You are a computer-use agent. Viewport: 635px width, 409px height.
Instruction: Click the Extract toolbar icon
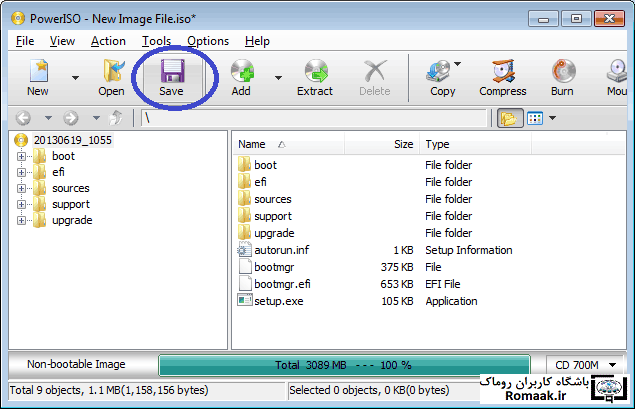[x=316, y=71]
